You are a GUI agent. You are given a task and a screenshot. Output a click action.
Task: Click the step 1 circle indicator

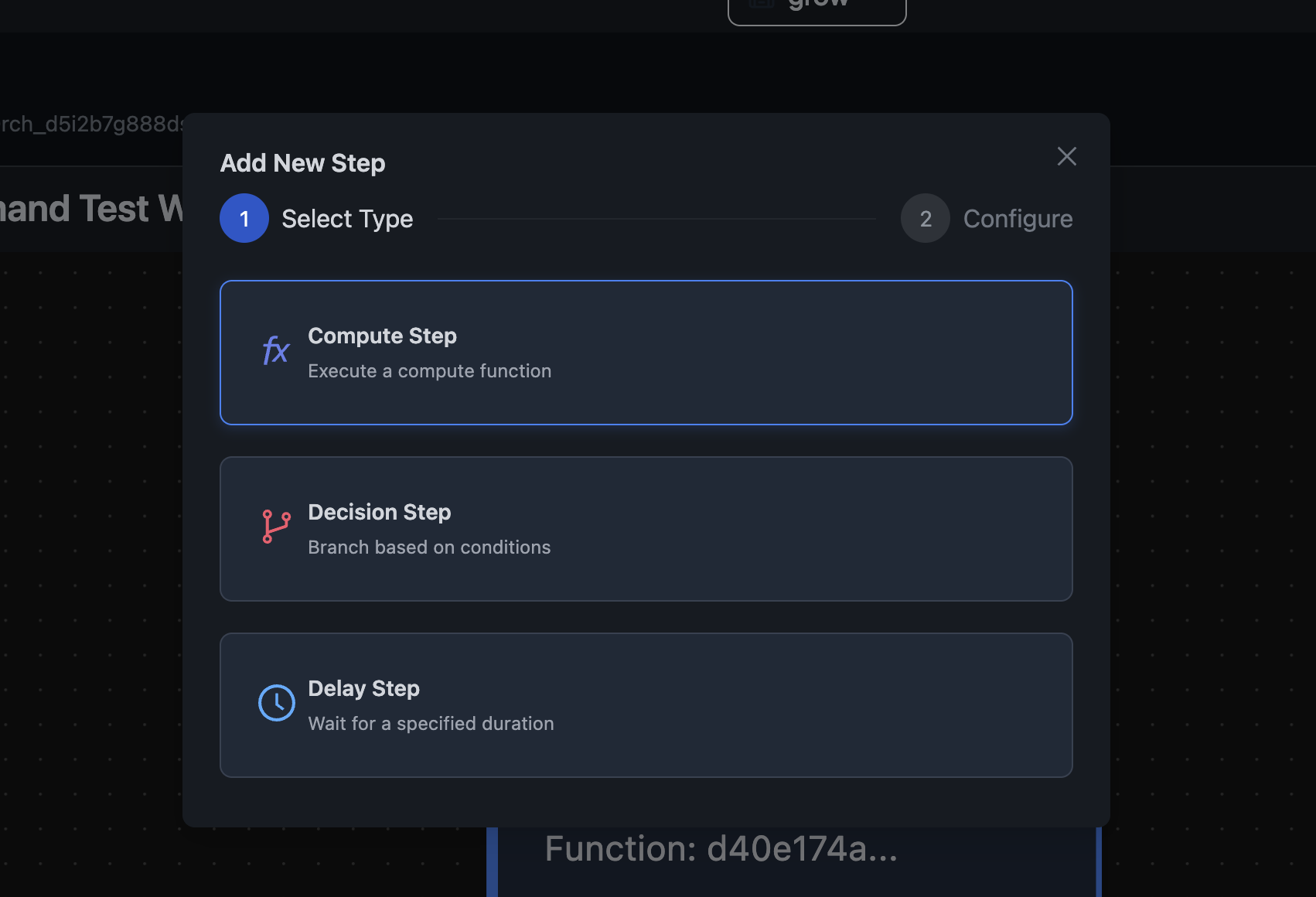pos(244,219)
